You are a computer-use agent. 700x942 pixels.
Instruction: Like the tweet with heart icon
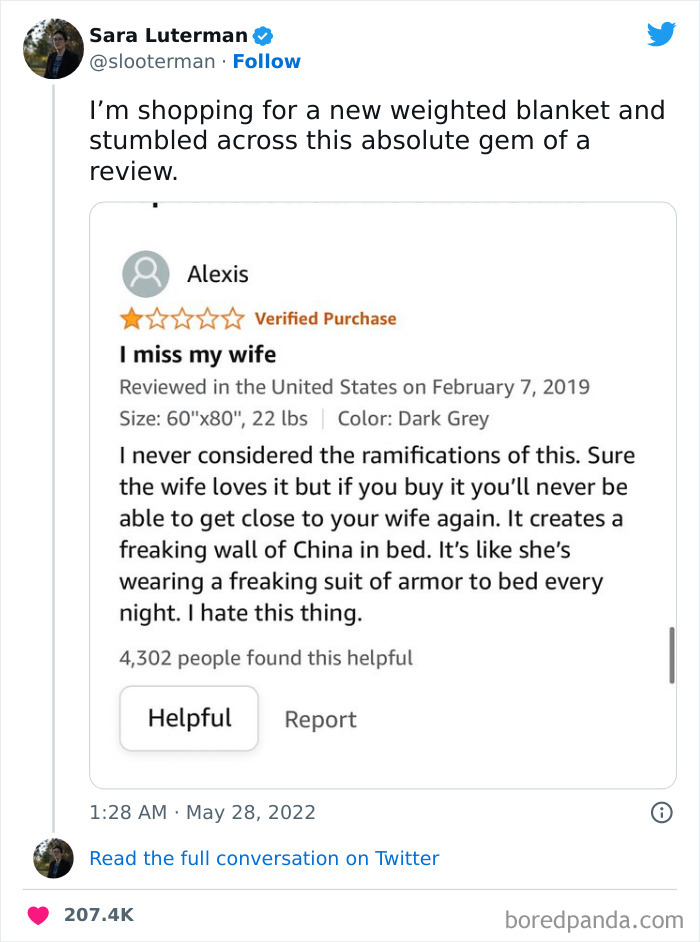38,915
